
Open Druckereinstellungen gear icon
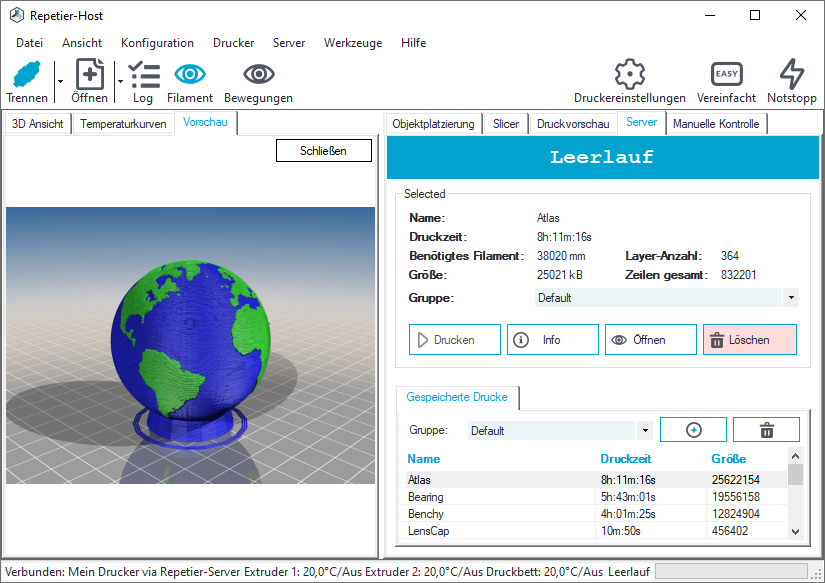(630, 74)
